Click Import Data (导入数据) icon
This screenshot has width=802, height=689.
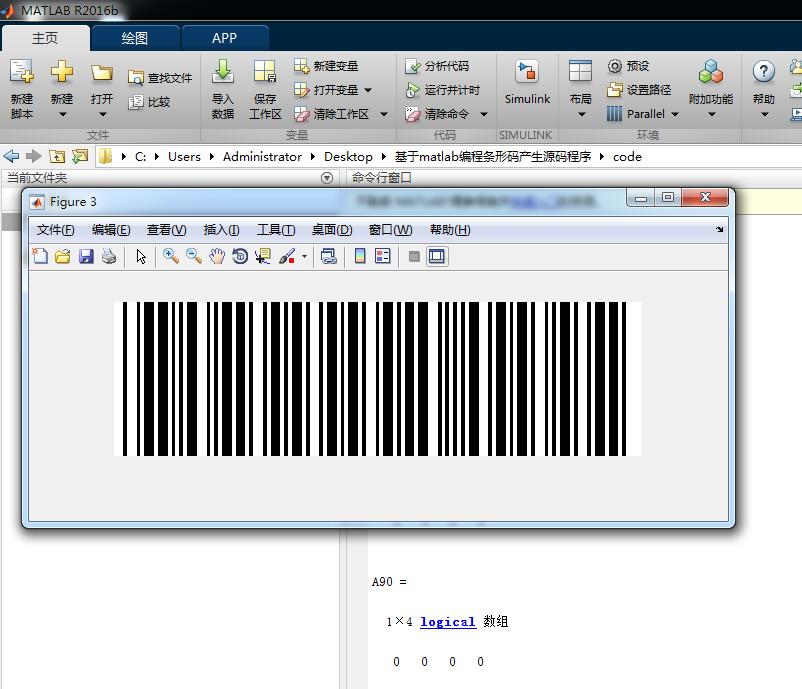coord(222,72)
